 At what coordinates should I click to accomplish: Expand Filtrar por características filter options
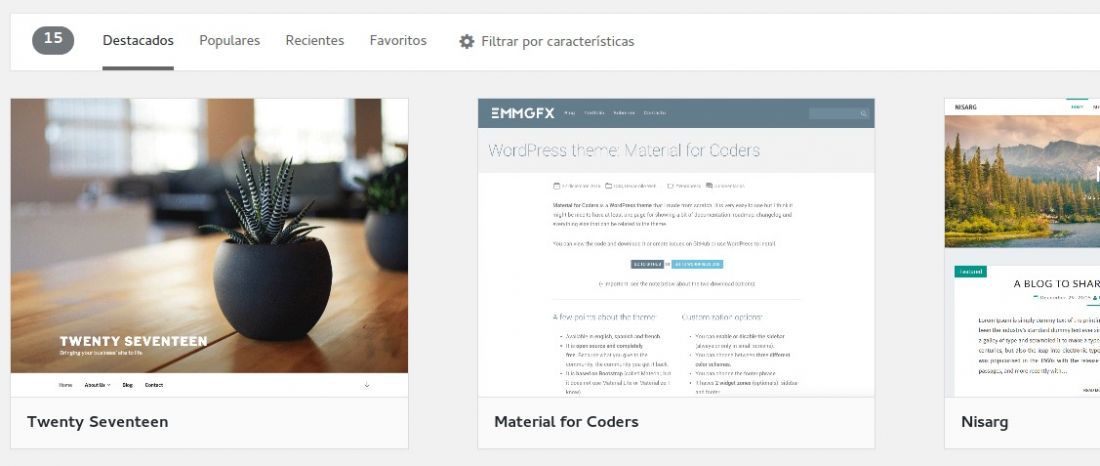546,41
